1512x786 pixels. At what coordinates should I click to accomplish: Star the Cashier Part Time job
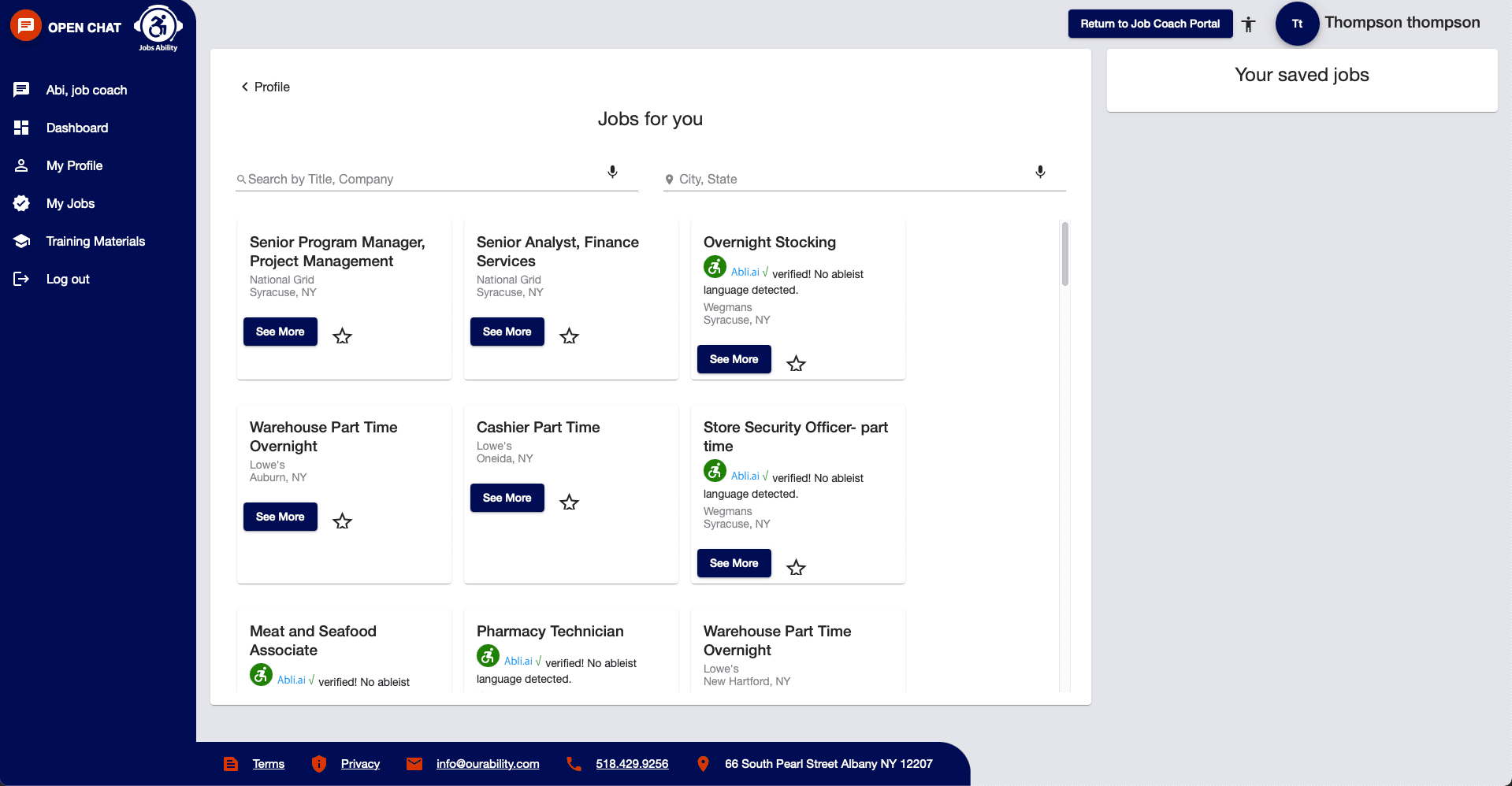[x=569, y=502]
